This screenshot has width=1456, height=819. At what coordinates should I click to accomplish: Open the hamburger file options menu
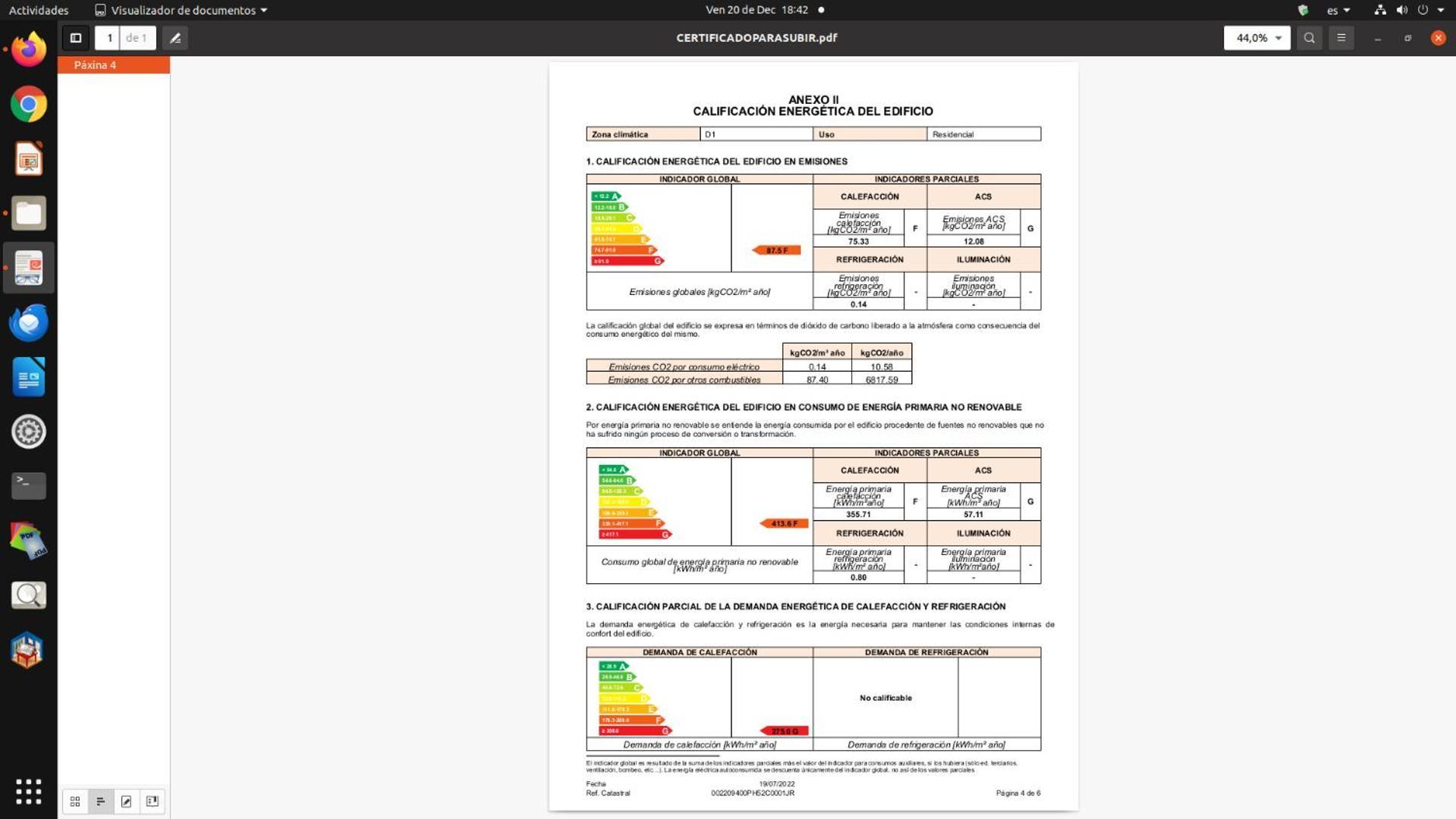tap(1341, 38)
